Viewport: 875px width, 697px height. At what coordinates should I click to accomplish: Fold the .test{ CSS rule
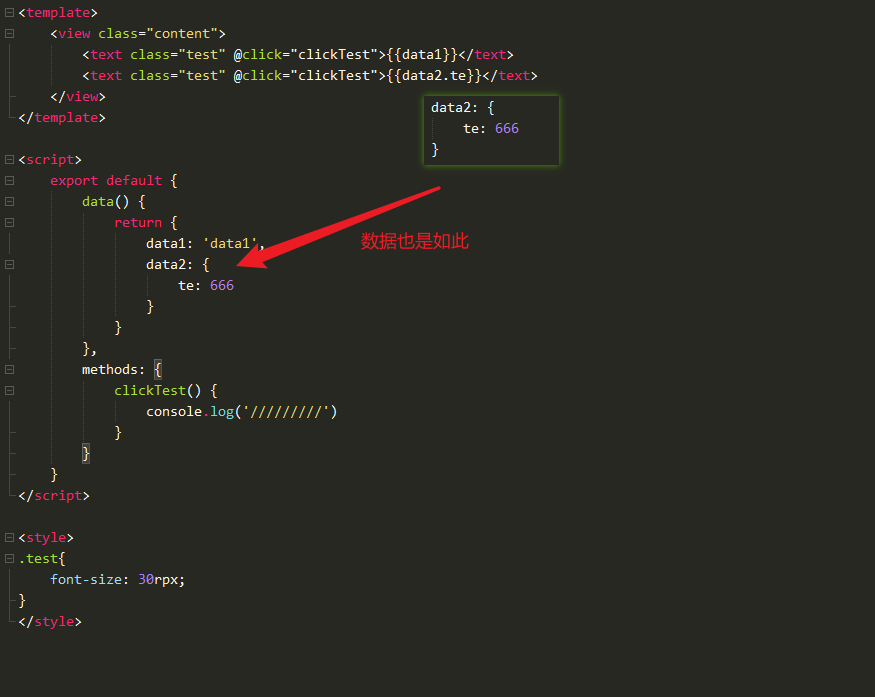[9, 559]
